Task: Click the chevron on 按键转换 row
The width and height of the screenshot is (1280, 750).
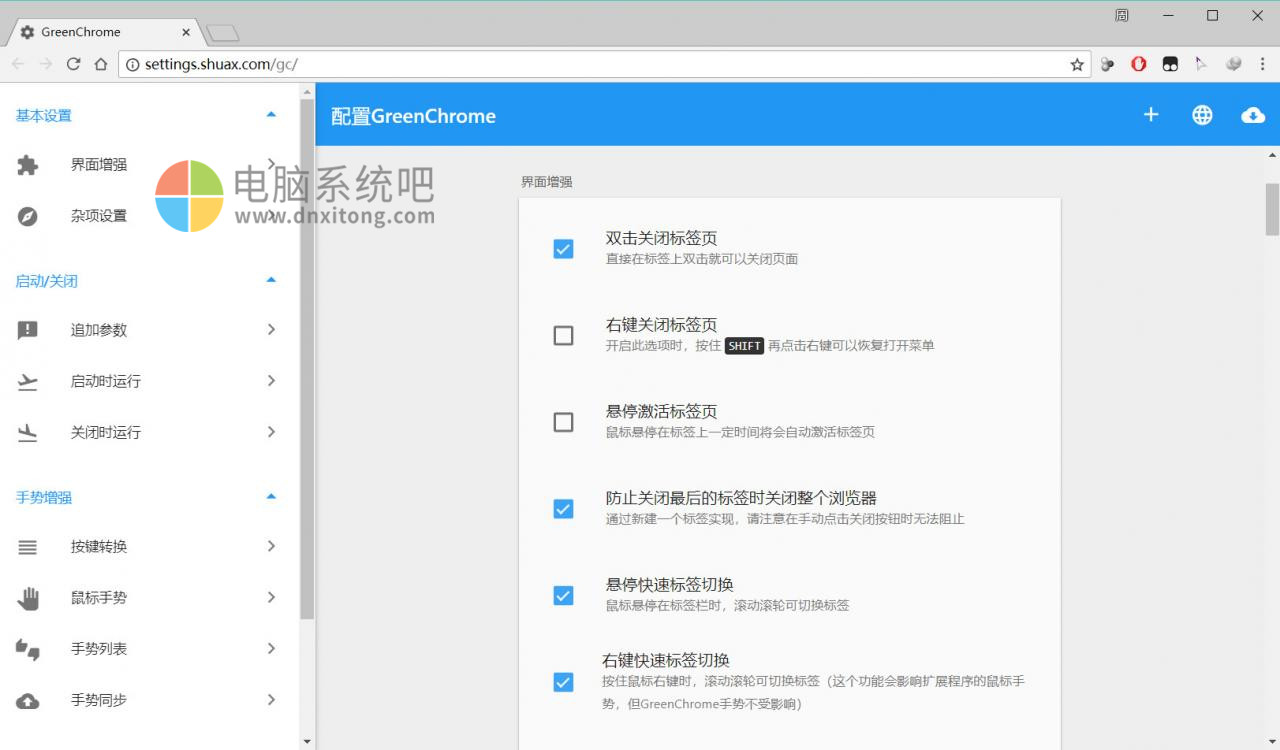Action: click(x=271, y=546)
